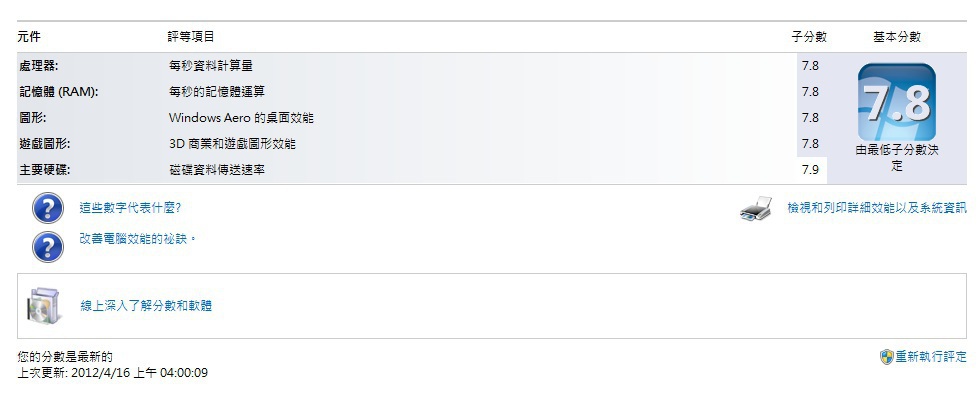Select the 圖形 component row label
The image size is (978, 410).
click(x=31, y=117)
